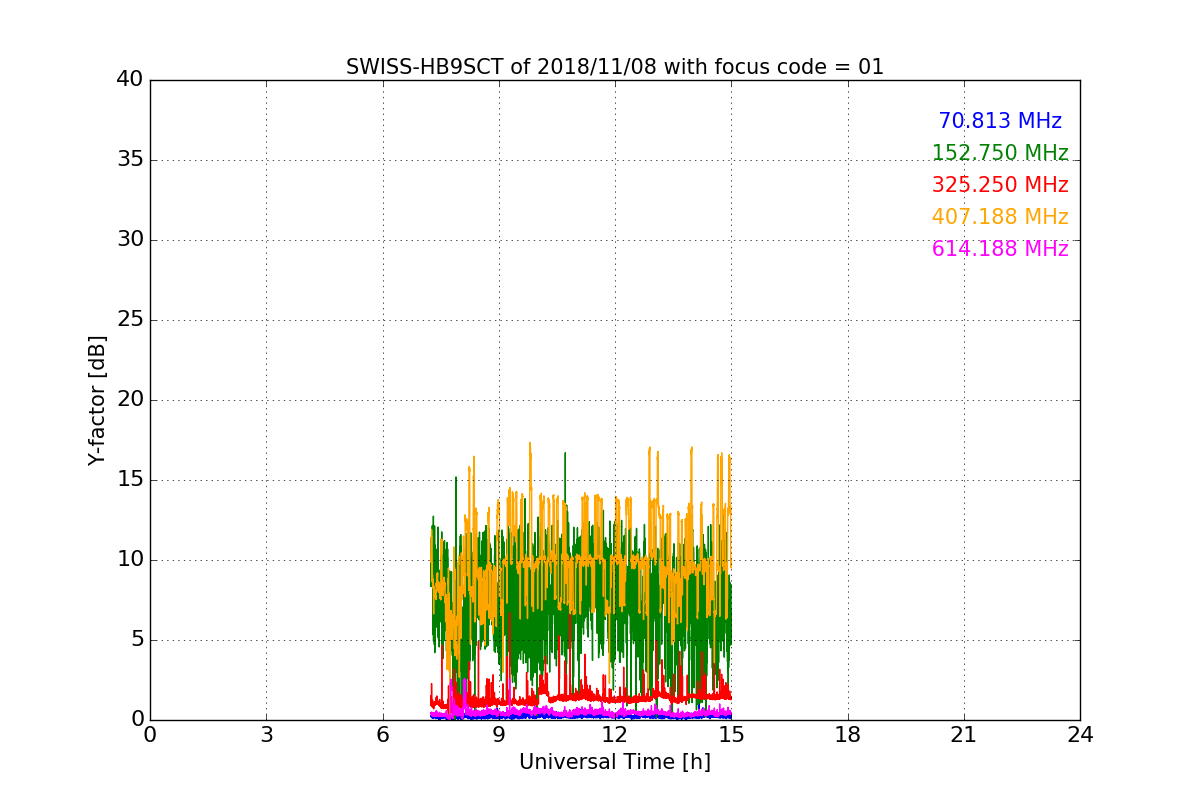The height and width of the screenshot is (800, 1200).
Task: Click the chart title SWISS-HB9SCT of 2018/11/08
Action: coord(615,67)
